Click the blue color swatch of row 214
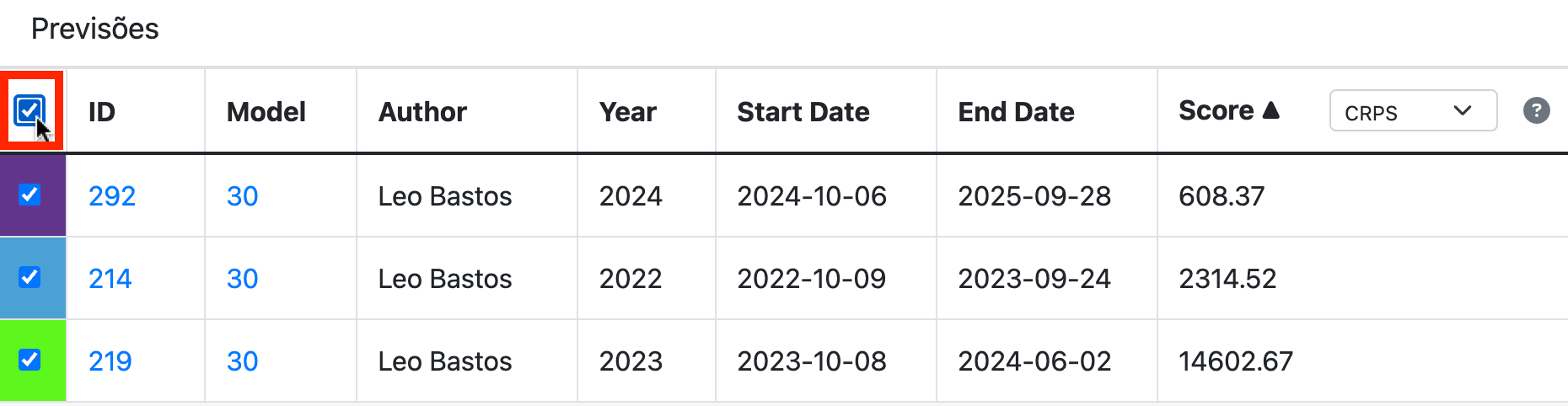 [x=33, y=278]
